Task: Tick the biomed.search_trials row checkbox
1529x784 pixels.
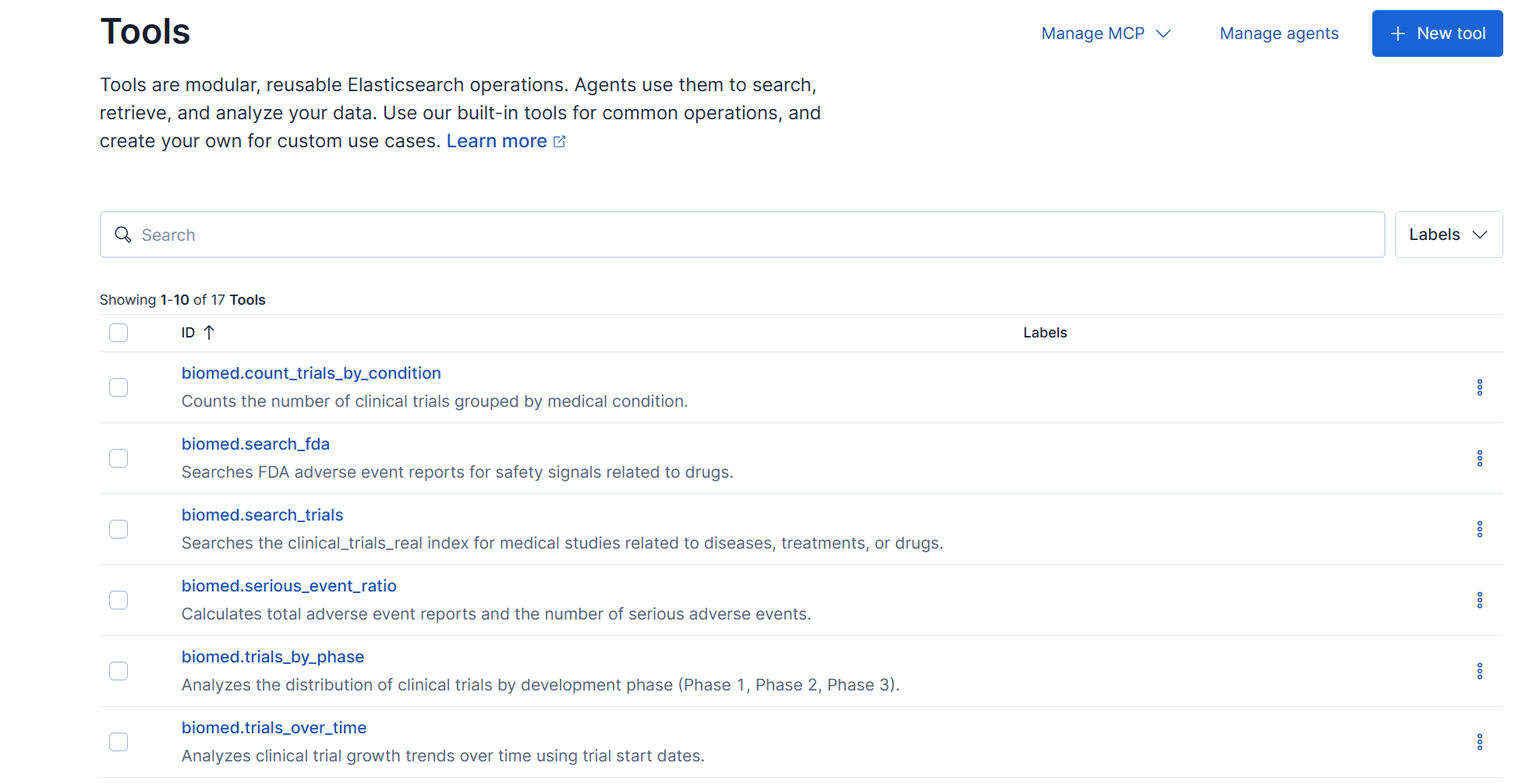Action: 119,529
